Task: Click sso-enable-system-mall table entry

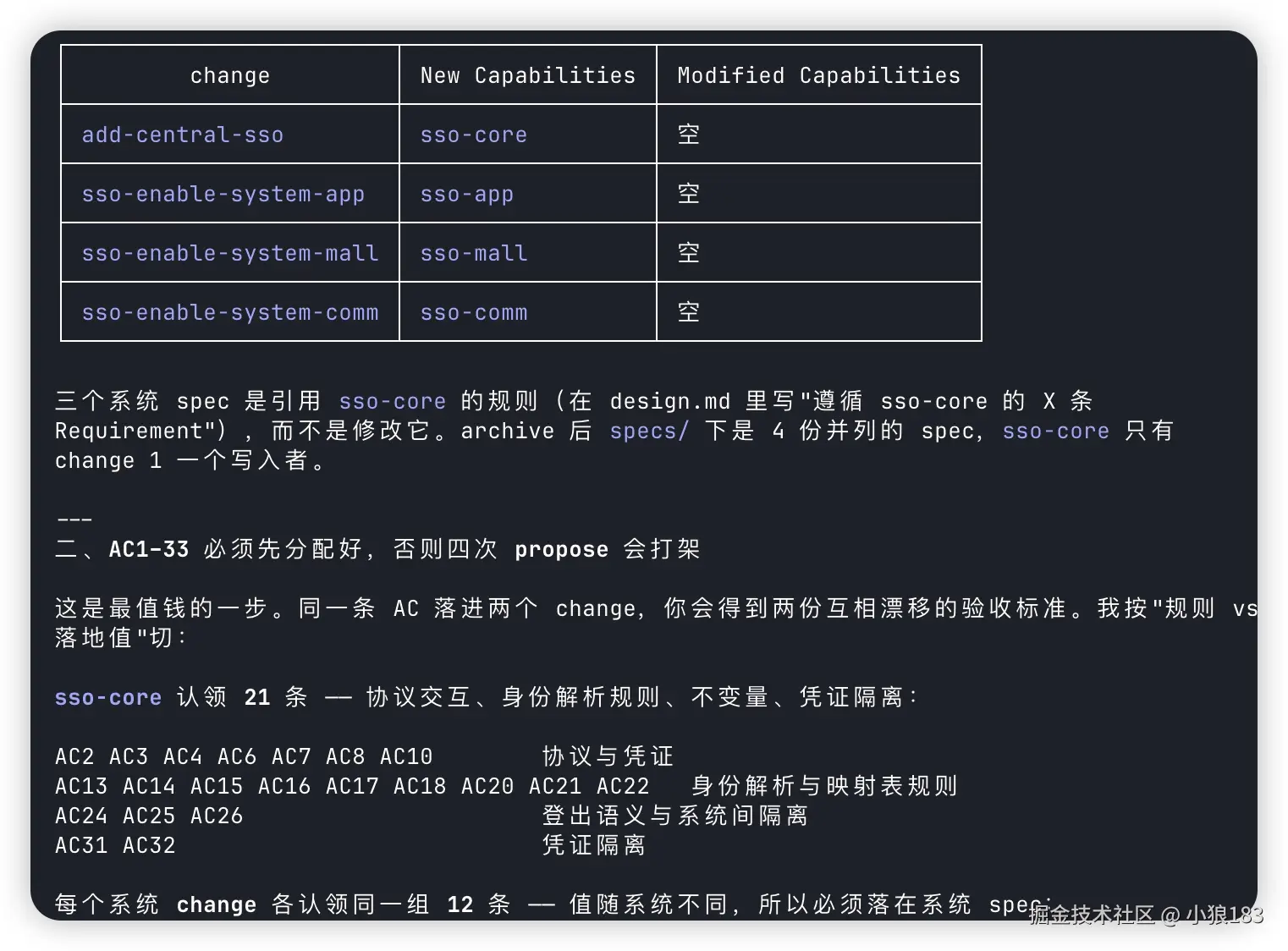Action: tap(230, 253)
